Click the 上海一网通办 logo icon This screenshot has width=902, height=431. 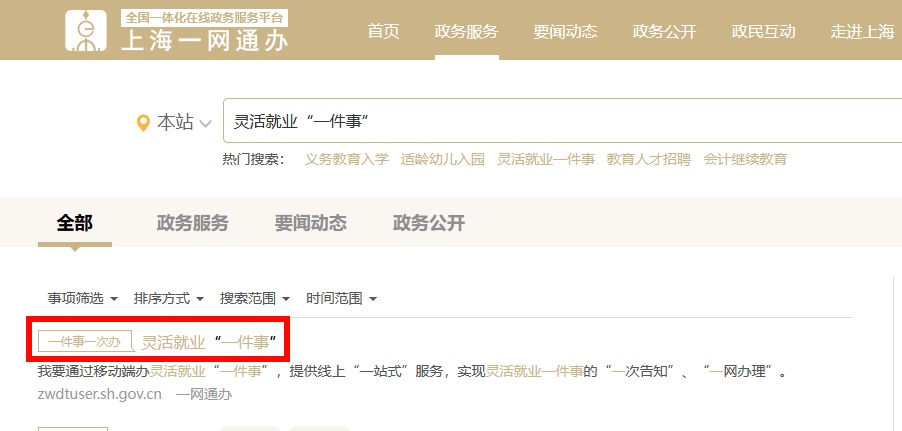pyautogui.click(x=86, y=30)
